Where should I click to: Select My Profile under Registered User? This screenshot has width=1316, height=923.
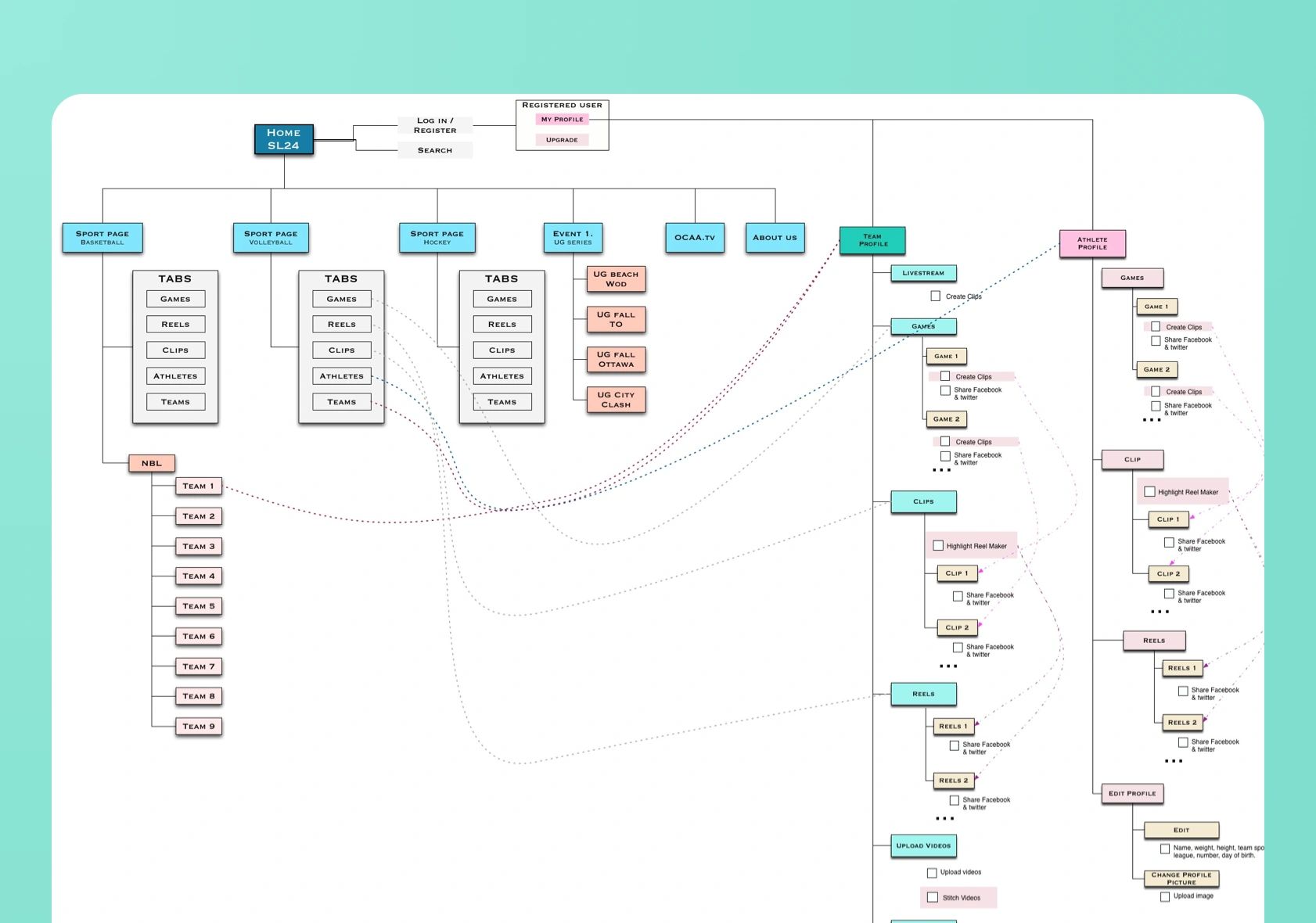pos(562,120)
